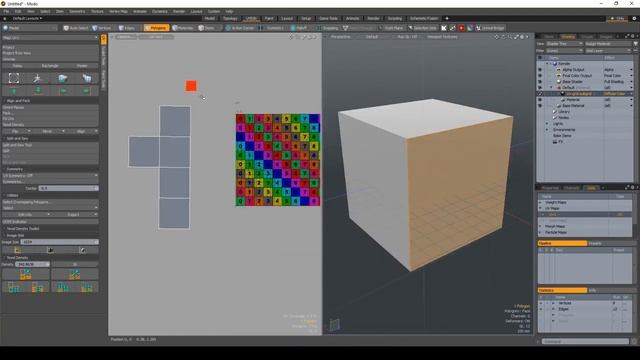
Task: Click the yellow image size preset icon
Action: pos(18,250)
